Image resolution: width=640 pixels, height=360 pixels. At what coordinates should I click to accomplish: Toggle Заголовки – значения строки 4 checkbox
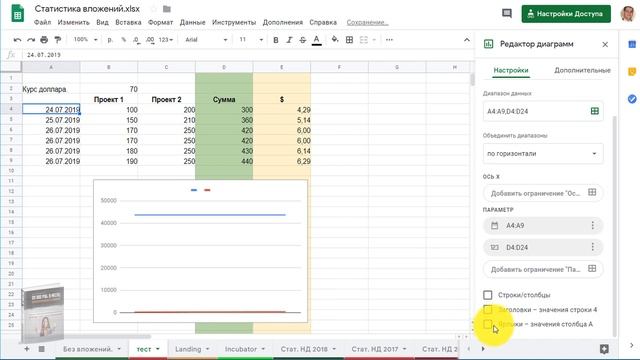(488, 309)
